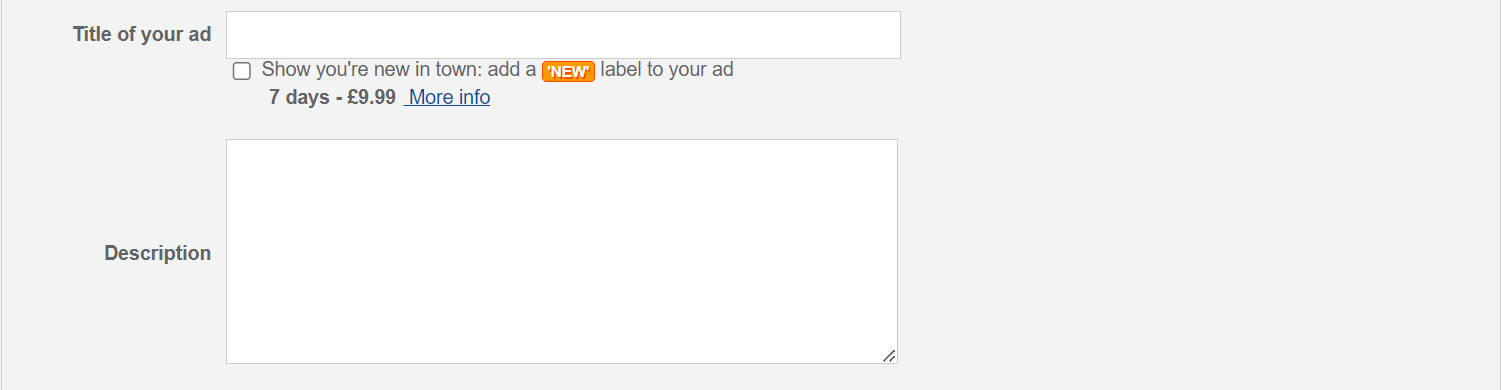Click the word "add a" before NEW badge
This screenshot has height=390, width=1501.
pos(512,70)
